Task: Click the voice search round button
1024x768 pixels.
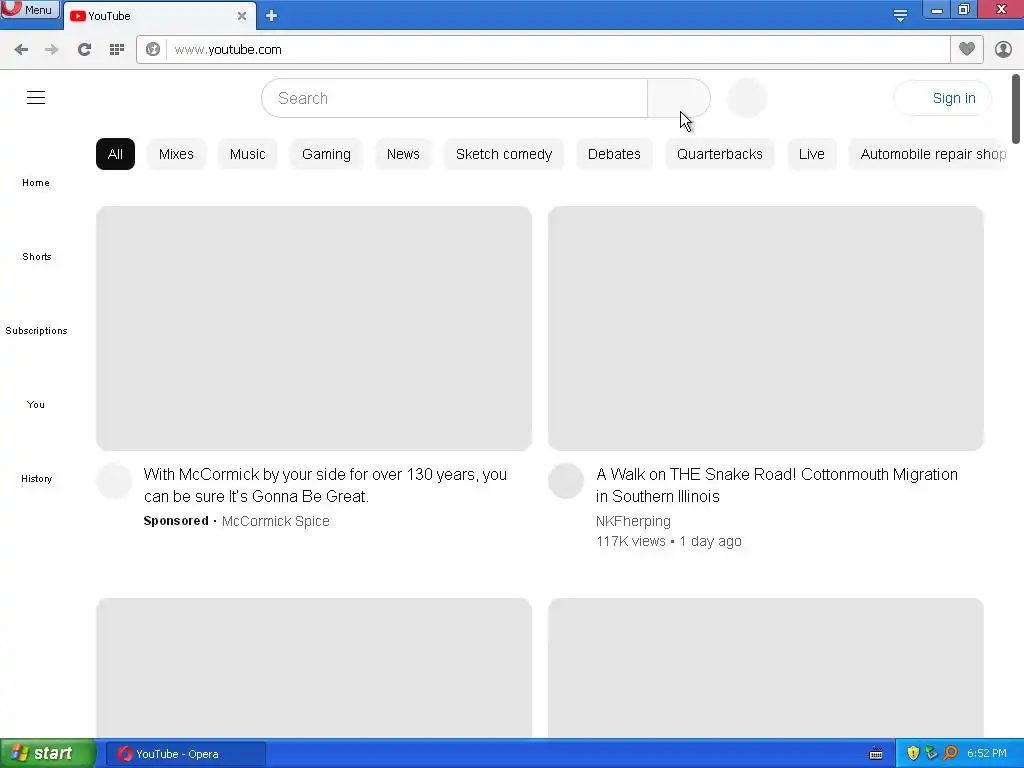Action: (746, 98)
